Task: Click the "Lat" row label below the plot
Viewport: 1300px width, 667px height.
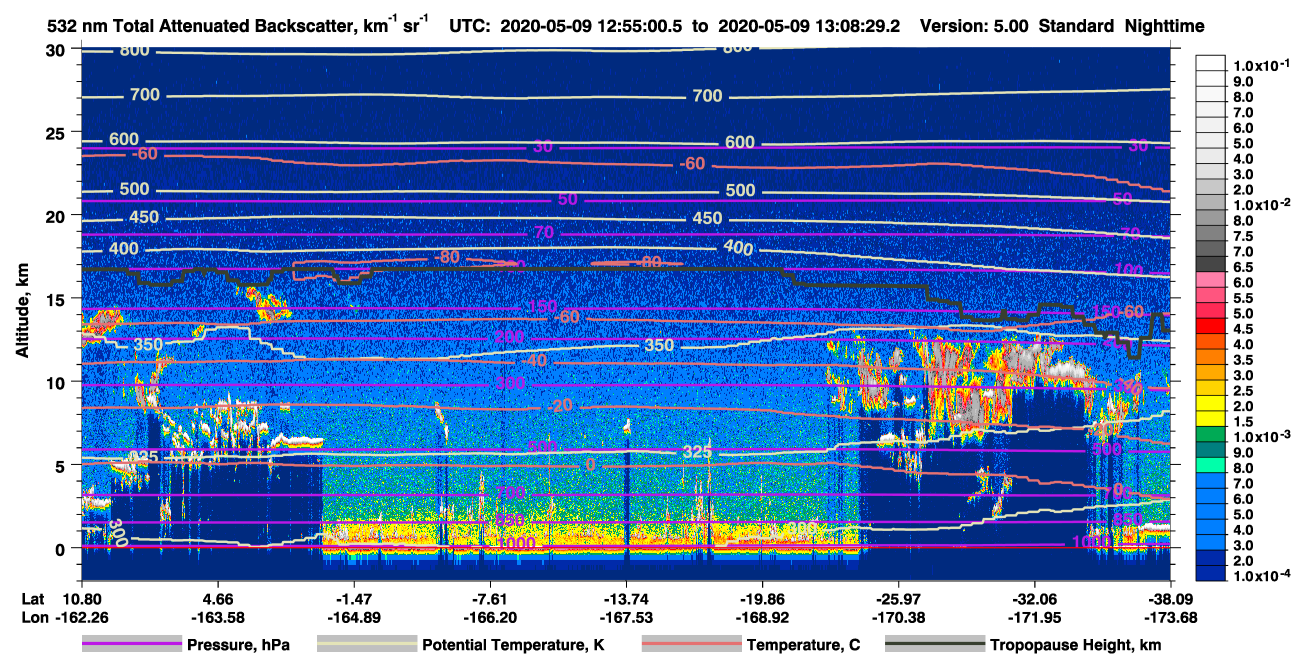Action: pos(32,598)
